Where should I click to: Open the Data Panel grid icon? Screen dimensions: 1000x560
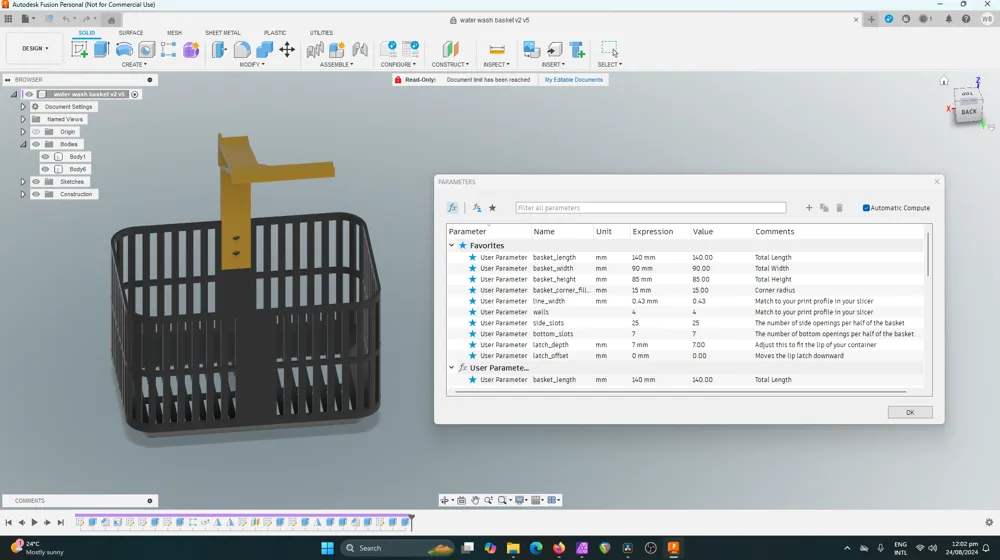click(8, 19)
